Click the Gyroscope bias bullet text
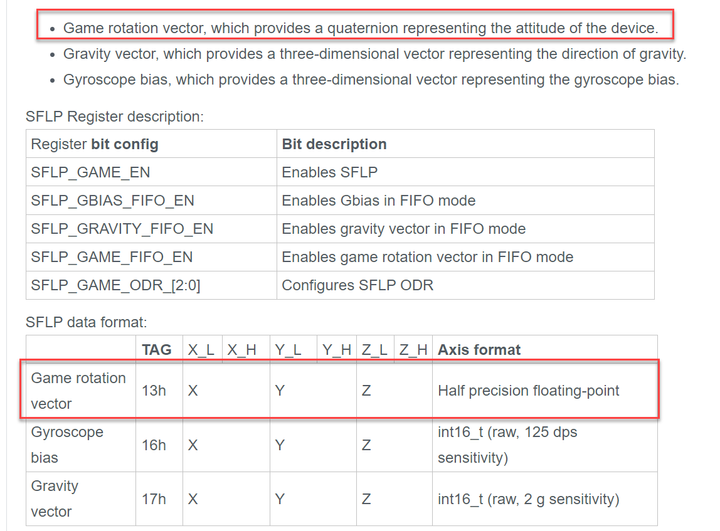The height and width of the screenshot is (531, 720). click(370, 79)
